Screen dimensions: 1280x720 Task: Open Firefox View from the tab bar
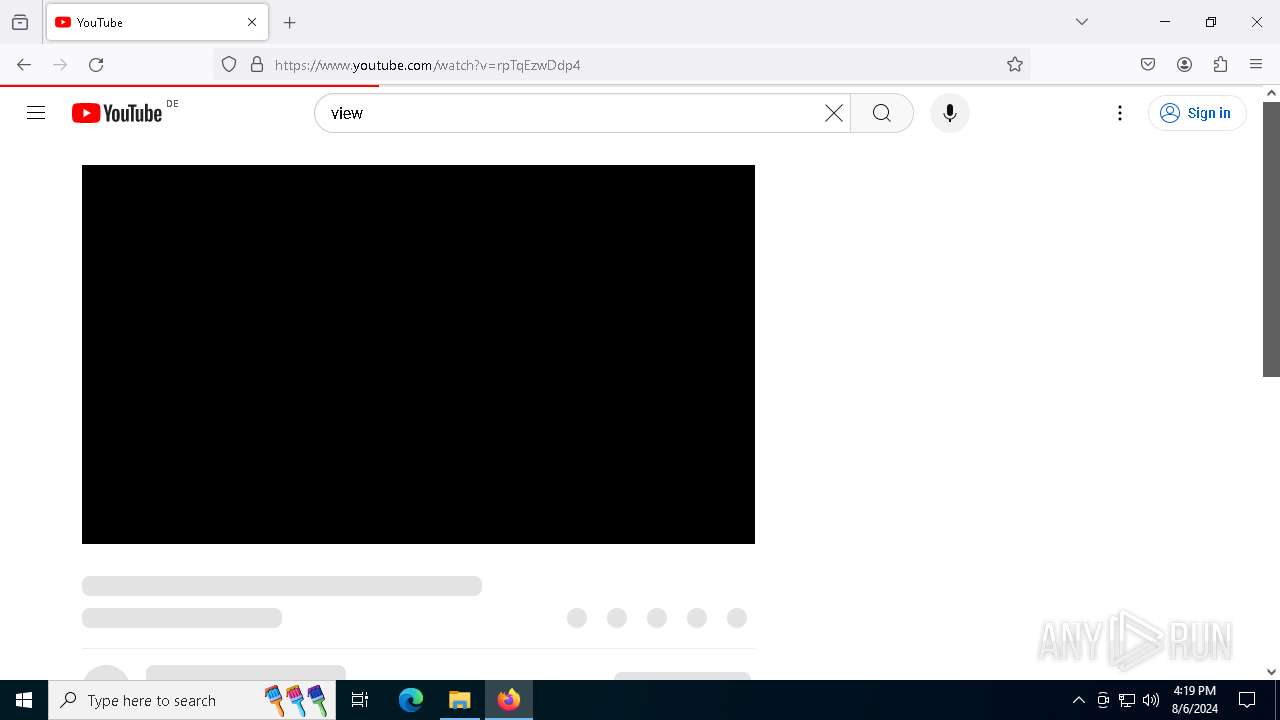coord(20,22)
